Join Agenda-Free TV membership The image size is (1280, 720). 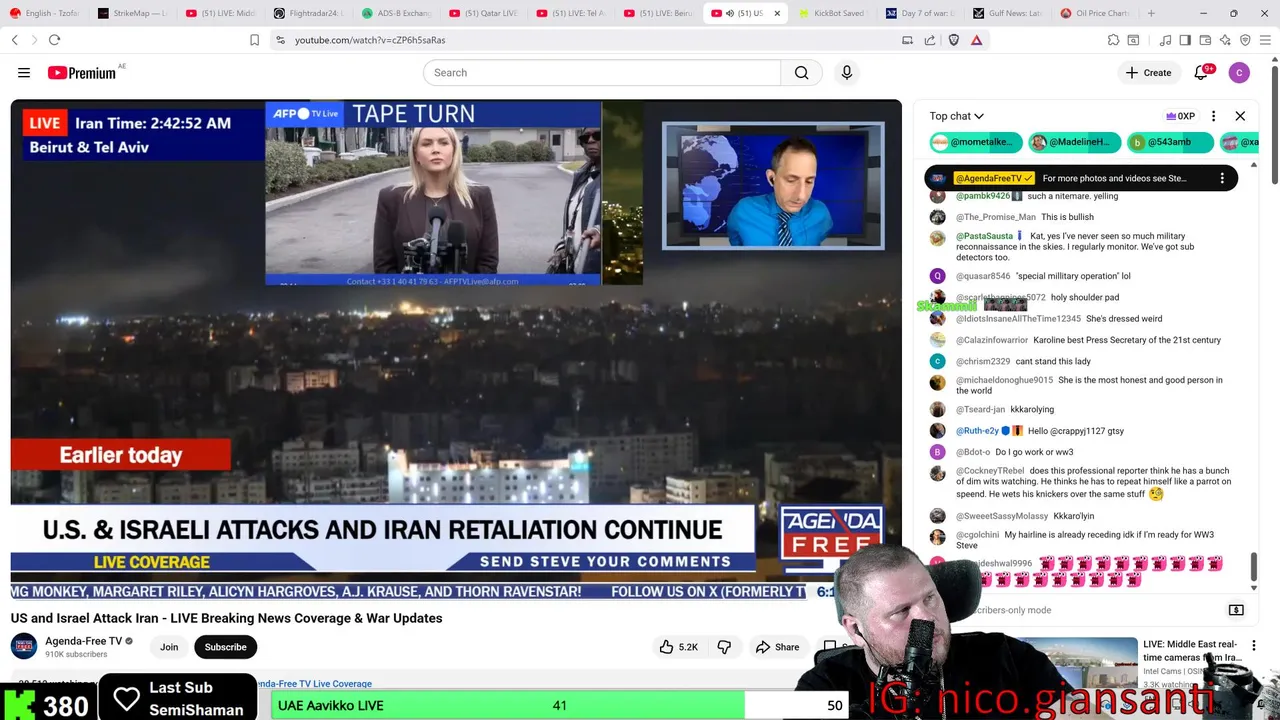[x=169, y=647]
